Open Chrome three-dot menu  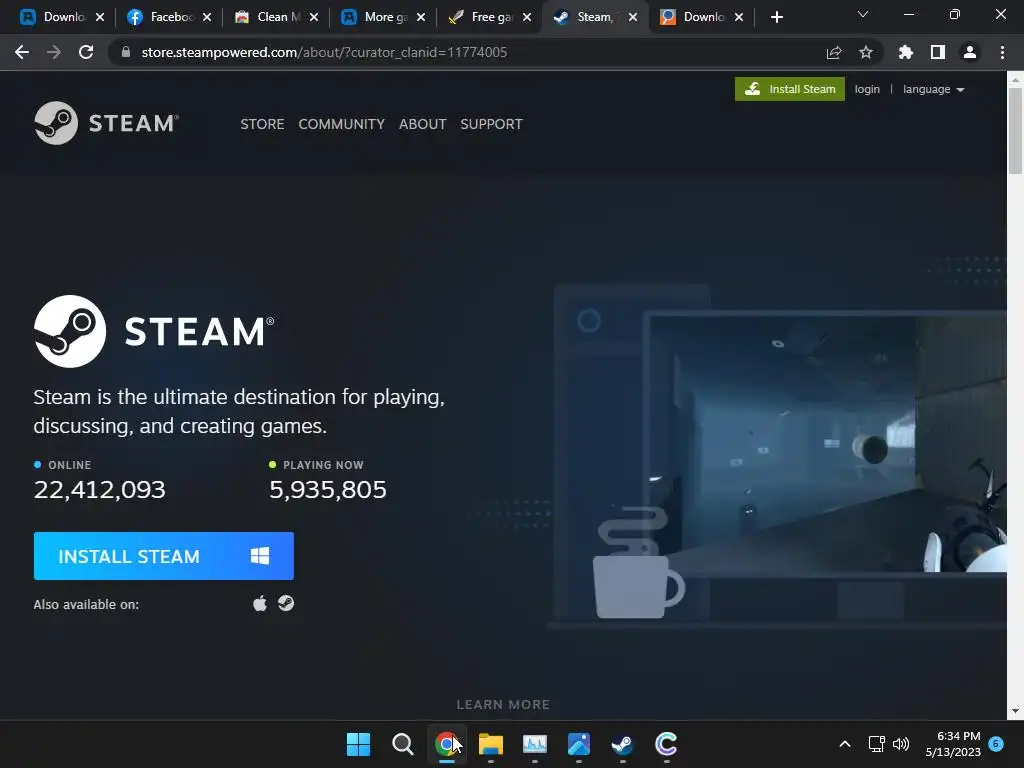pyautogui.click(x=1002, y=52)
